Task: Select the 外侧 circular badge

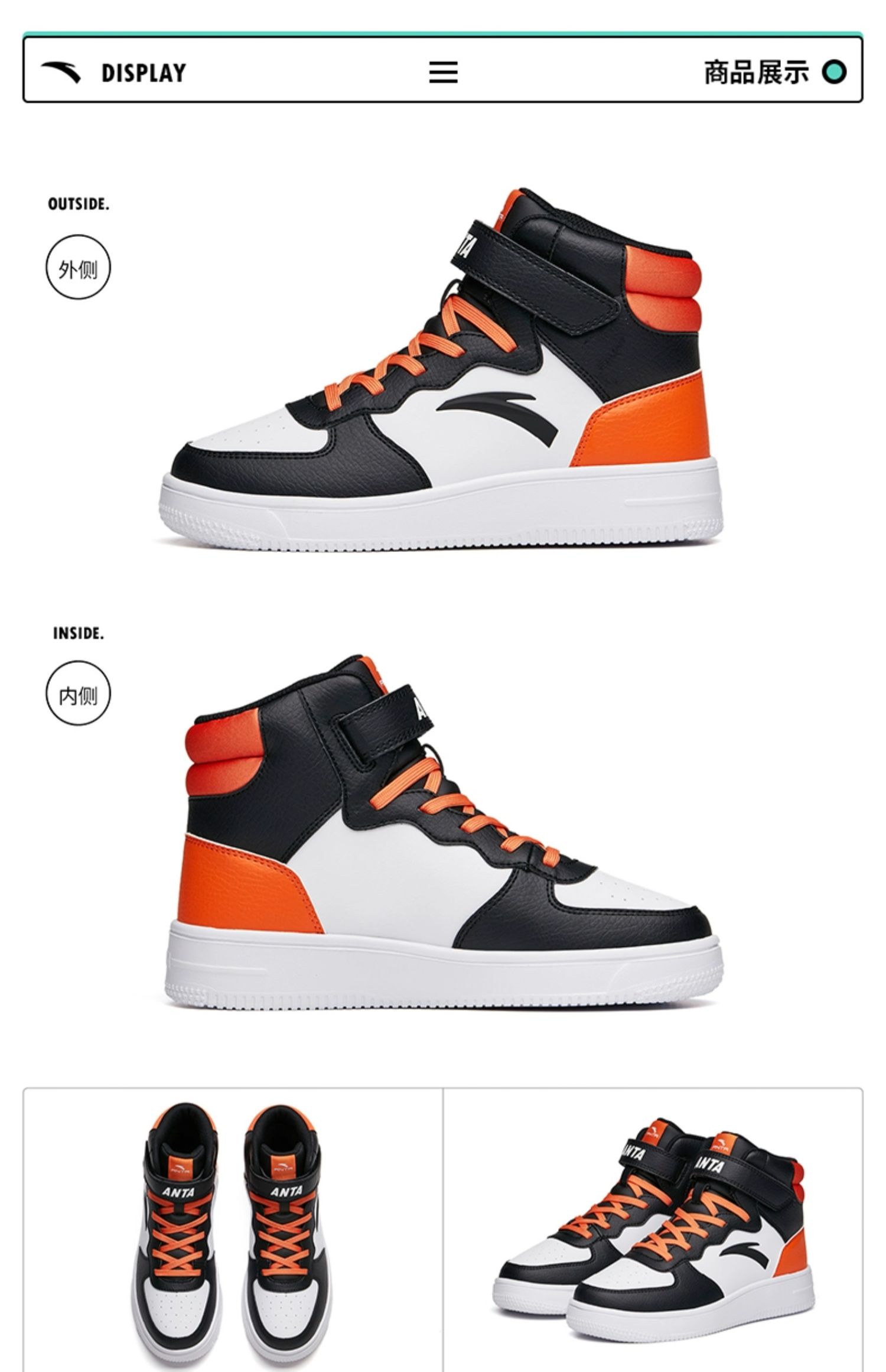Action: point(78,267)
